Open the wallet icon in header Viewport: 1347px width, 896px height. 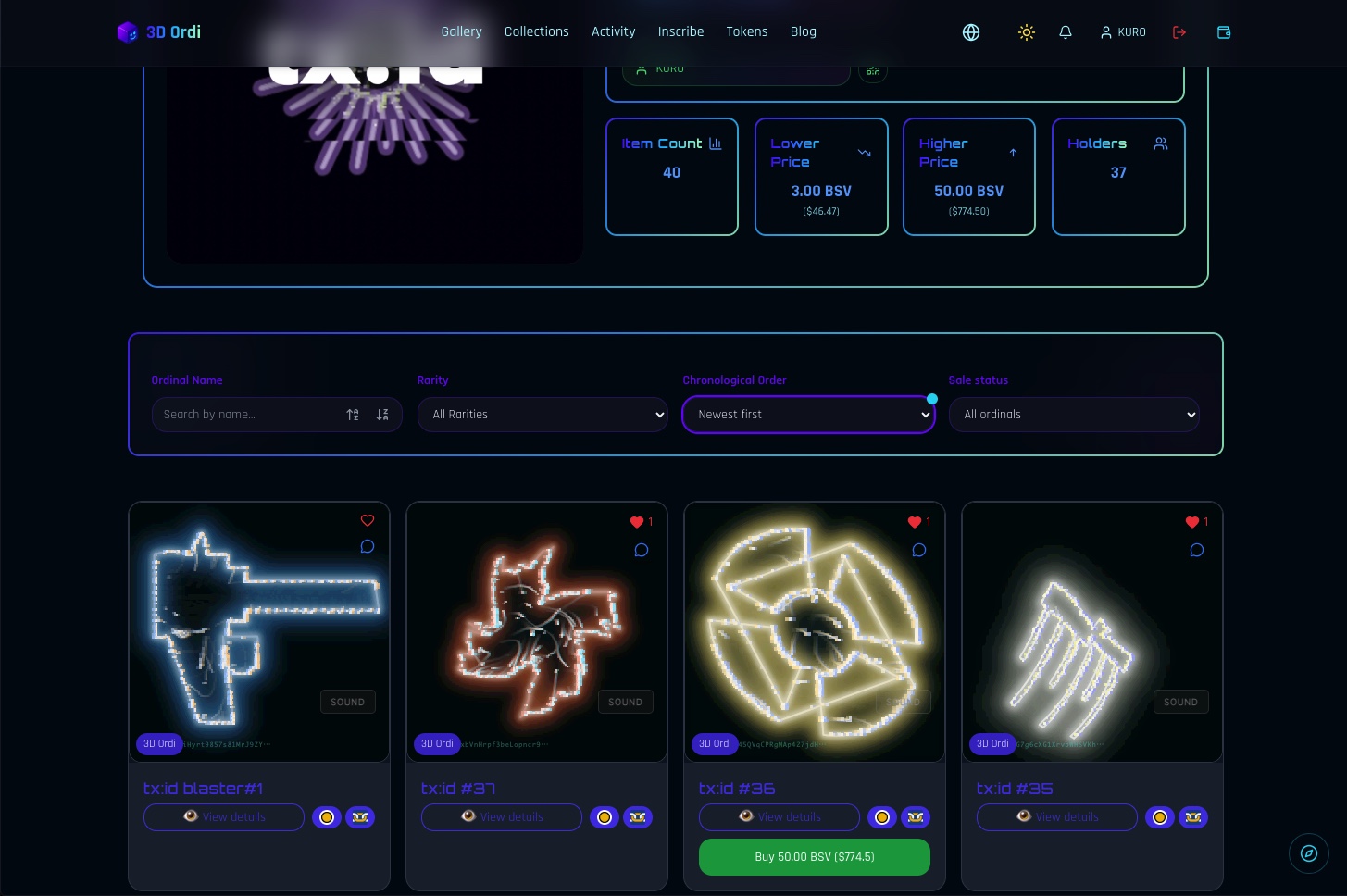(1224, 32)
